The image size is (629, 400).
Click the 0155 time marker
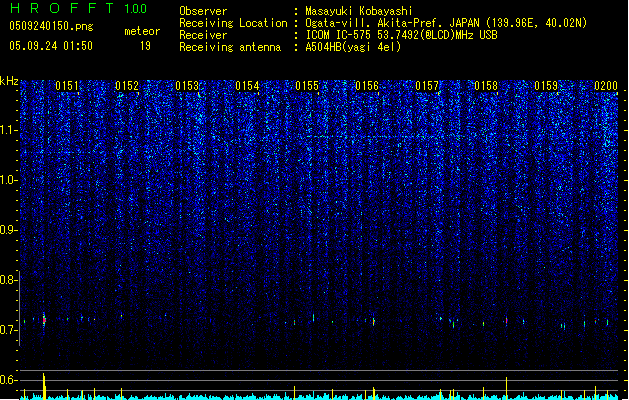307,86
